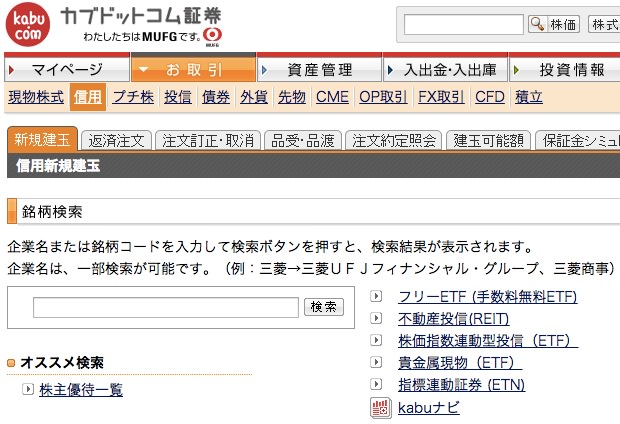620x424 pixels.
Task: Click the 株式 button in header
Action: (x=604, y=25)
